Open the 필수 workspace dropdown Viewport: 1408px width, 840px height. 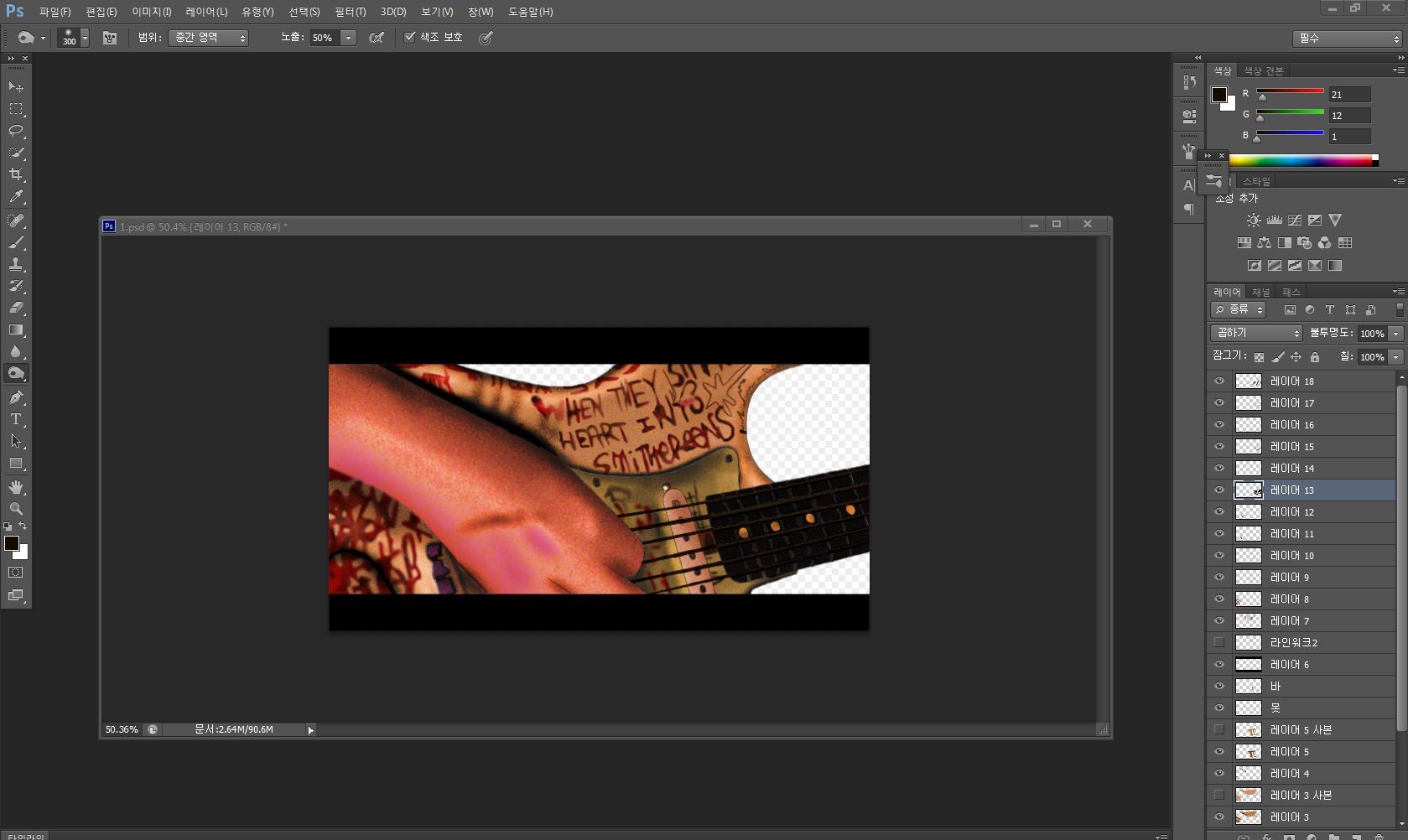(1347, 39)
